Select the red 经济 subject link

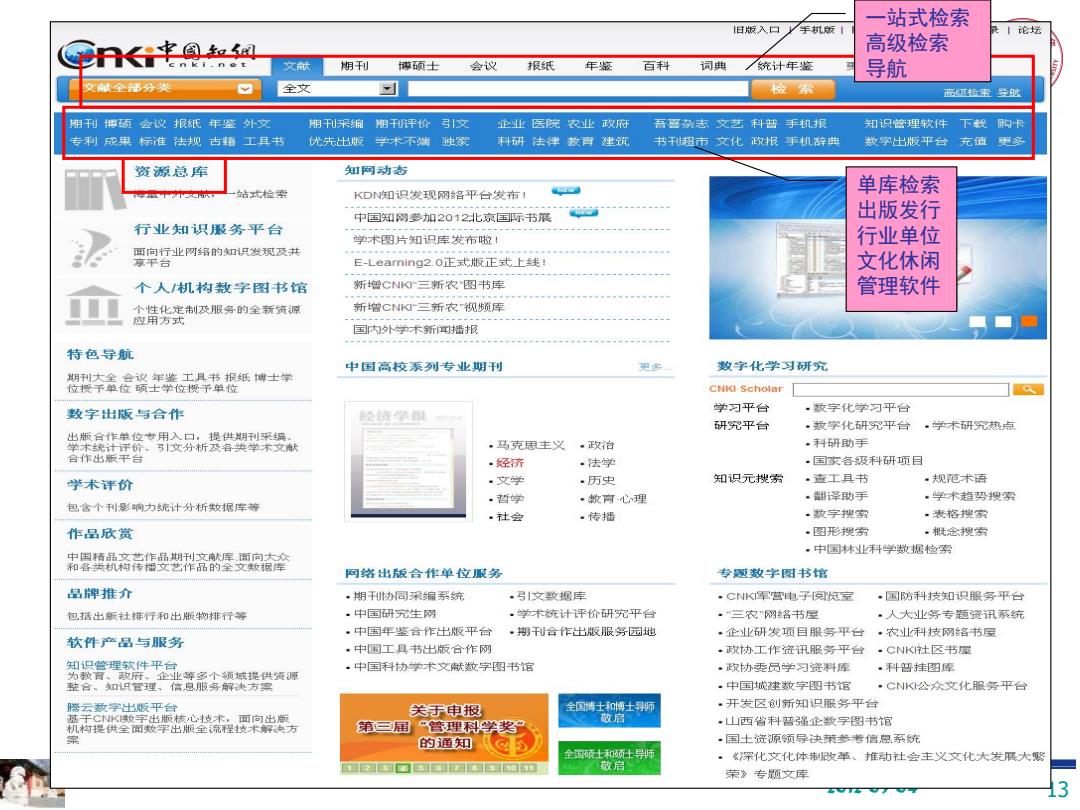click(x=510, y=463)
